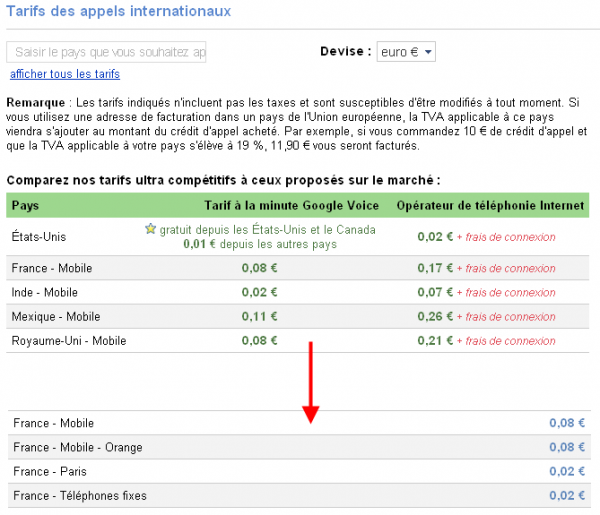Click the 0,07 € operator rate for Inde
Image resolution: width=600 pixels, height=515 pixels.
(435, 292)
